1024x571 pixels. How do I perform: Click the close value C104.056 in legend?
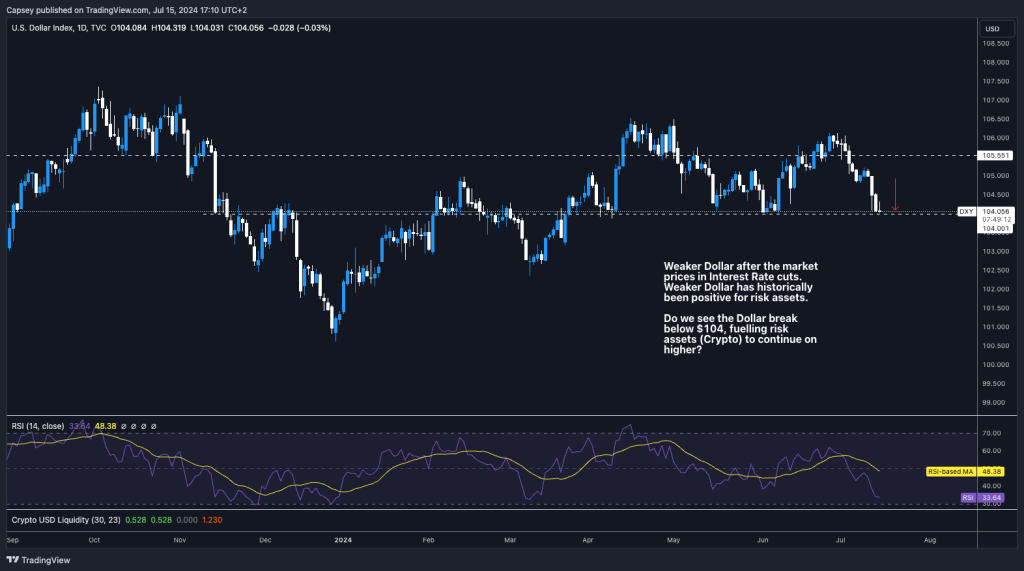(246, 28)
